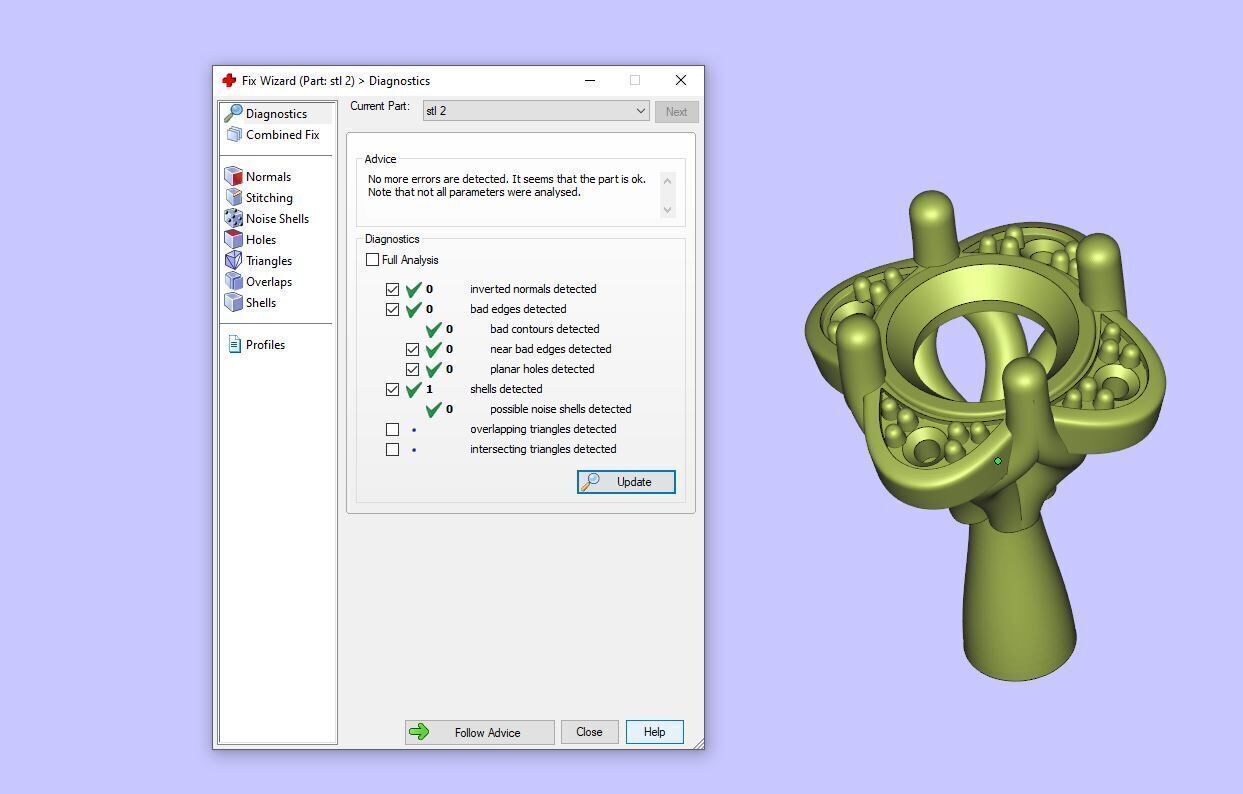Click the Update button
Image resolution: width=1243 pixels, height=794 pixels.
[x=626, y=482]
